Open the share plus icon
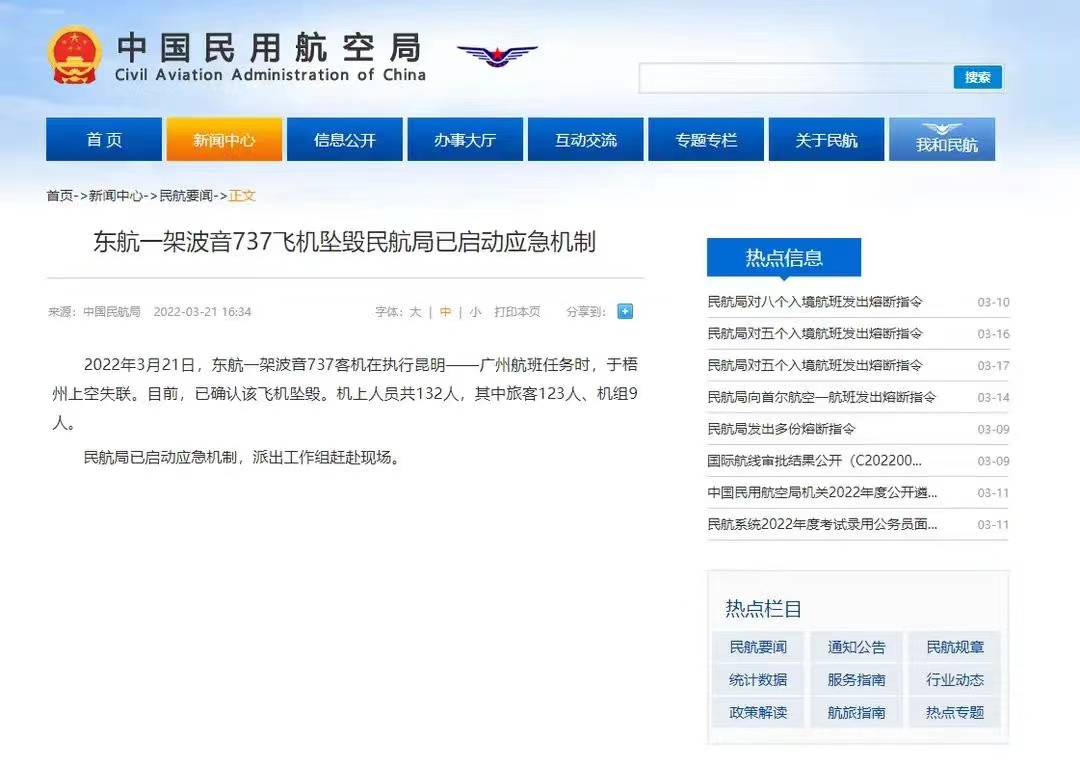 625,311
